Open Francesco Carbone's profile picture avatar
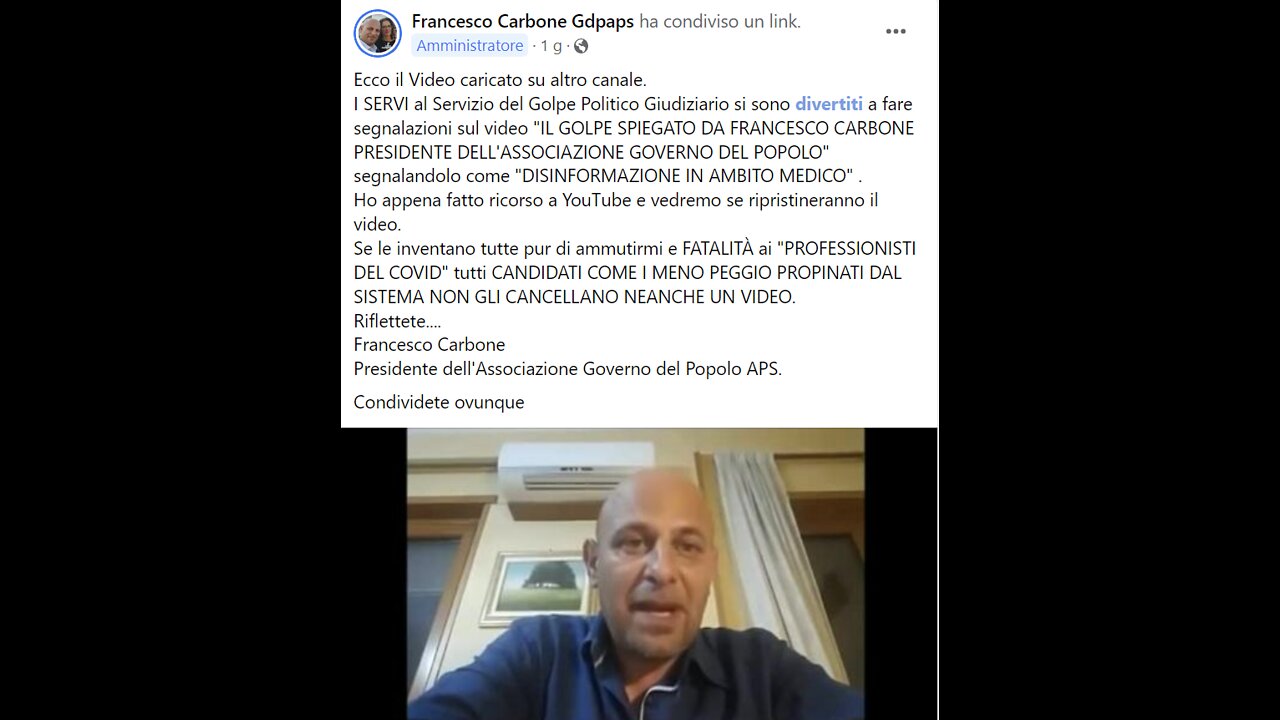1280x720 pixels. click(x=378, y=33)
